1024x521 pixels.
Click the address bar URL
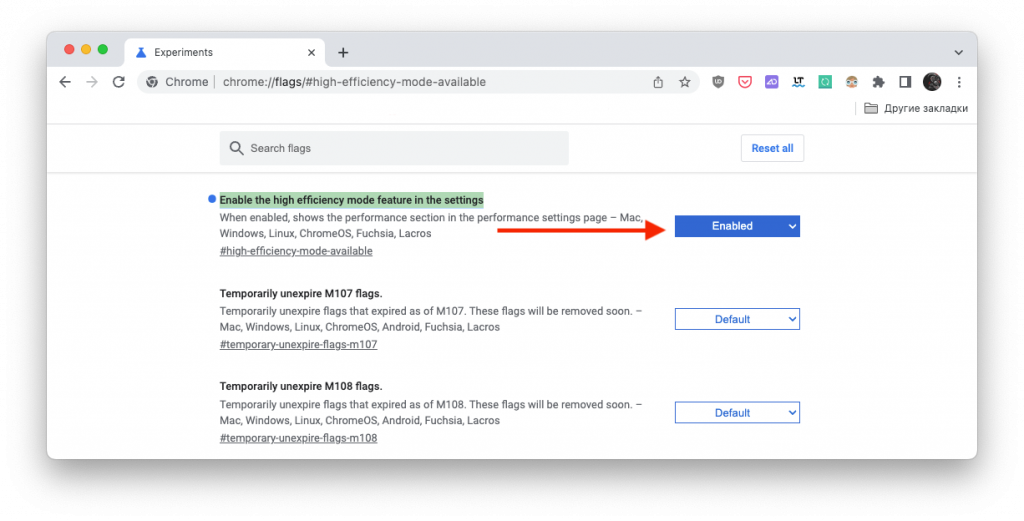[x=354, y=82]
